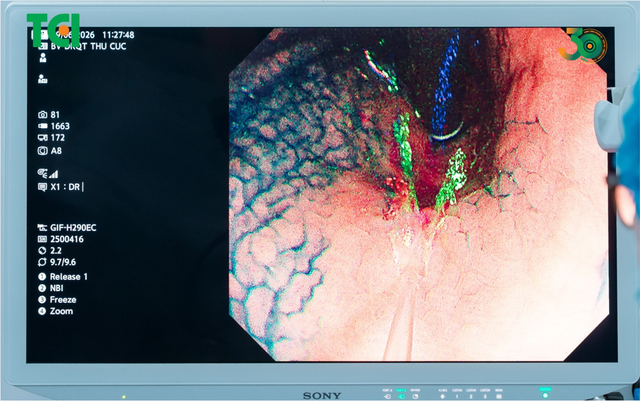
Task: Click the monitor storage icon beside 172
Action: pyautogui.click(x=42, y=138)
